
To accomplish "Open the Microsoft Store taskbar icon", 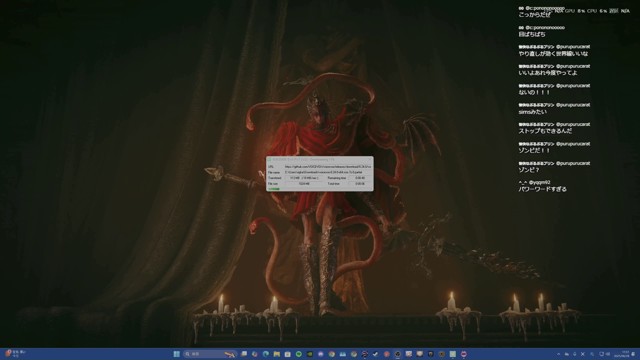I will (287, 354).
